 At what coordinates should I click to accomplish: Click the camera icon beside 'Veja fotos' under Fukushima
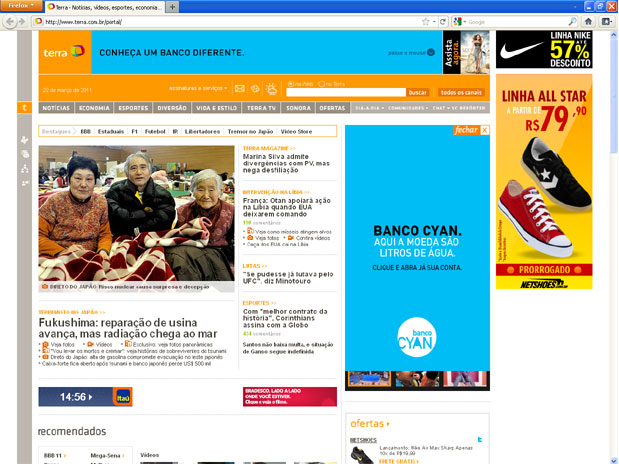pyautogui.click(x=45, y=344)
